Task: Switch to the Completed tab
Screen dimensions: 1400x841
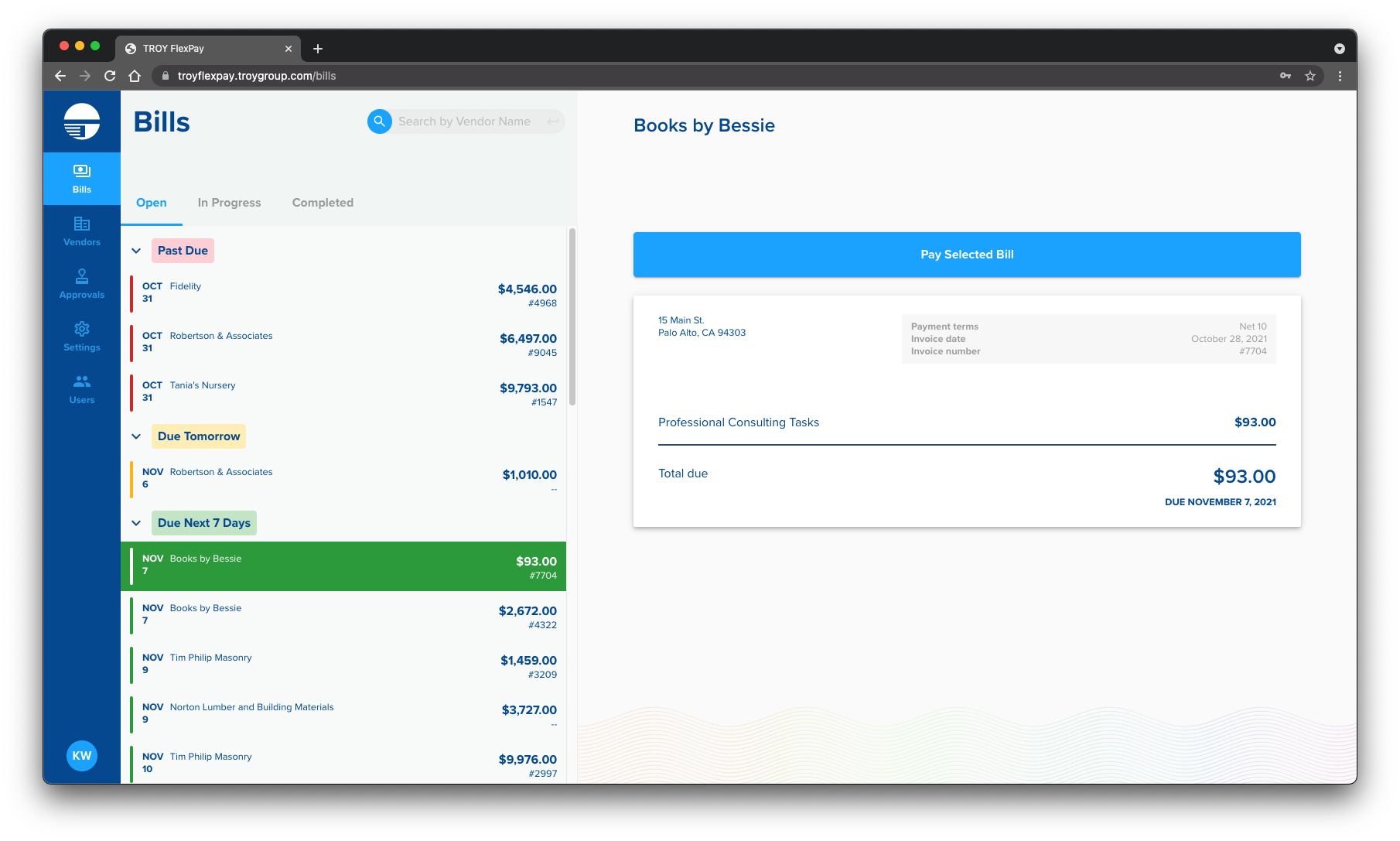Action: tap(323, 203)
